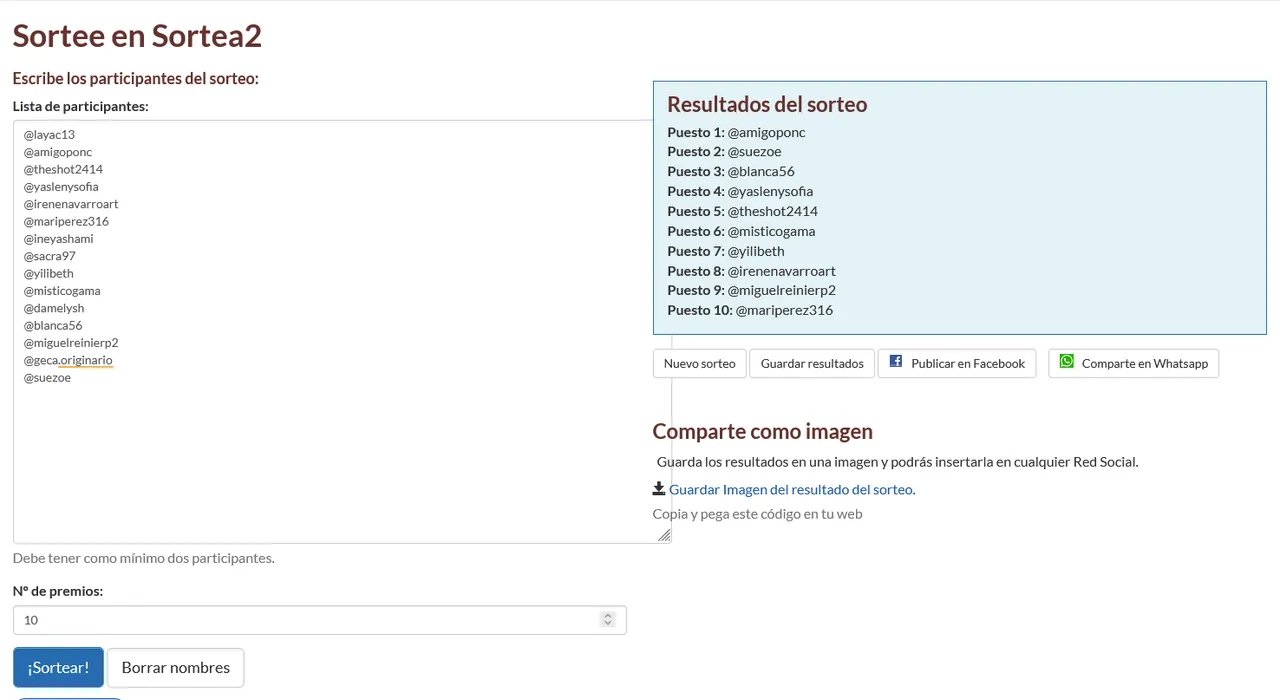
Task: Select @amigoponc in the participants list
Action: point(58,152)
